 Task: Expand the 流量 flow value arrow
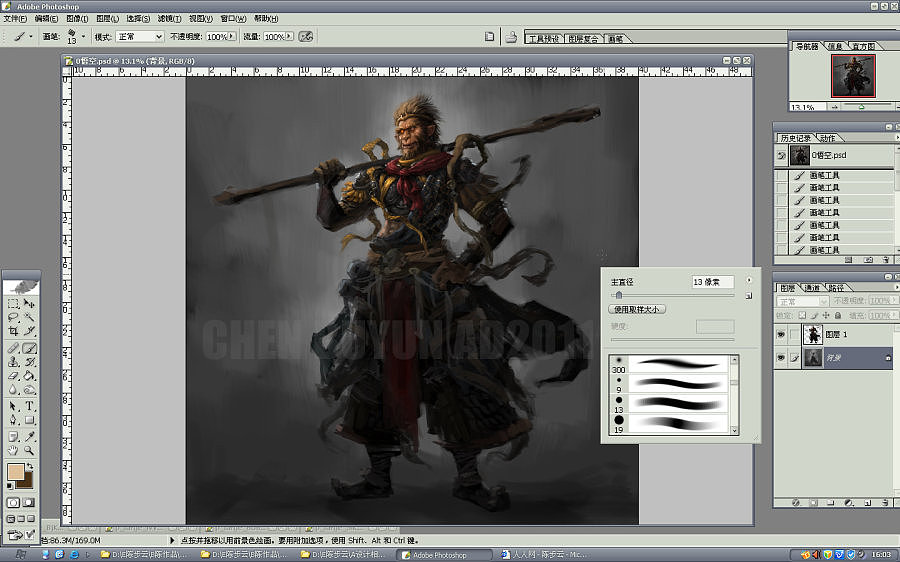tap(290, 36)
